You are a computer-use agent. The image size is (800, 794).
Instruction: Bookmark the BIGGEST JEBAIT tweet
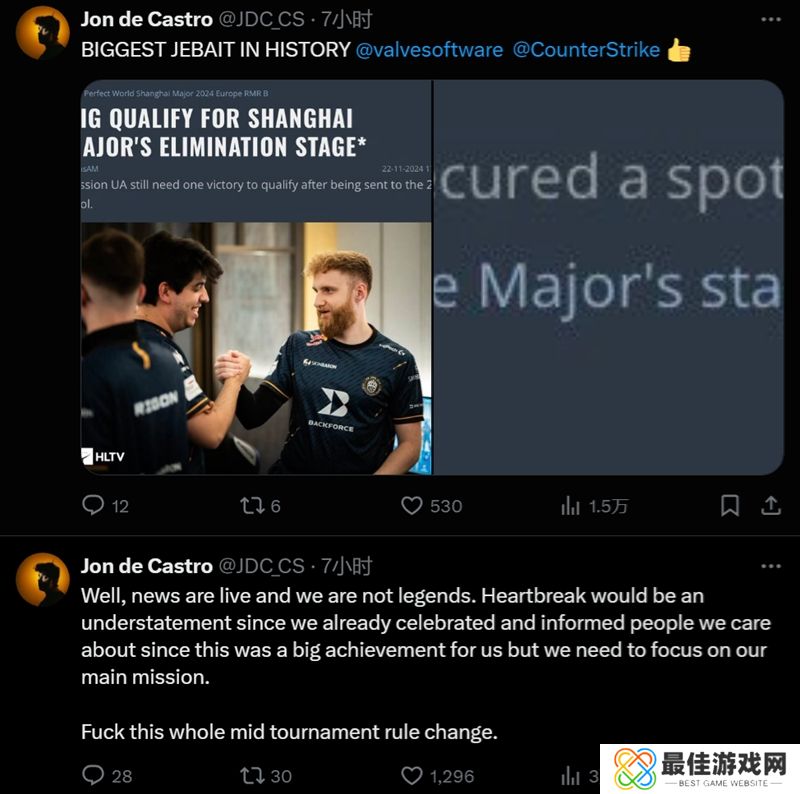(730, 505)
